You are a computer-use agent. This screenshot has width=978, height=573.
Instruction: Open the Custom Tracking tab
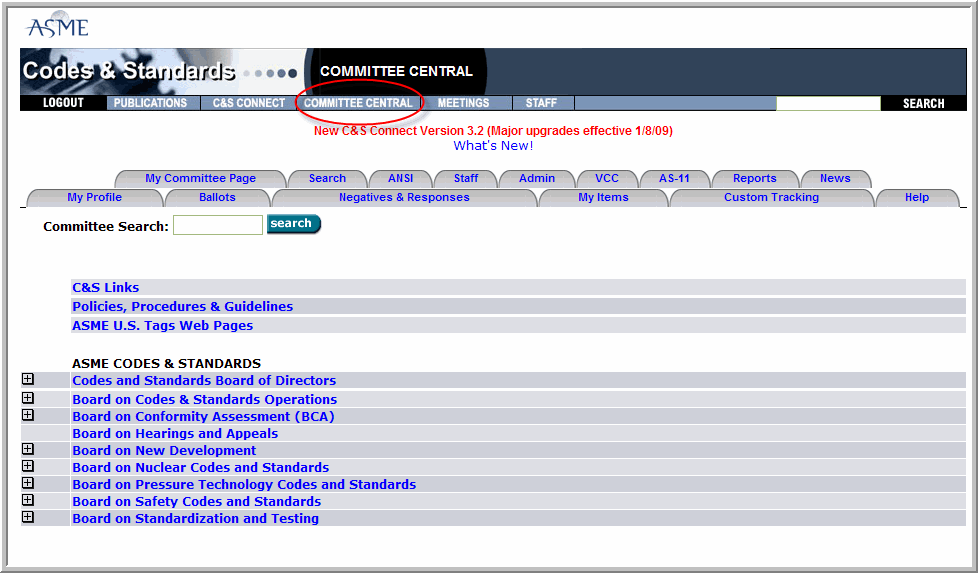[x=772, y=198]
